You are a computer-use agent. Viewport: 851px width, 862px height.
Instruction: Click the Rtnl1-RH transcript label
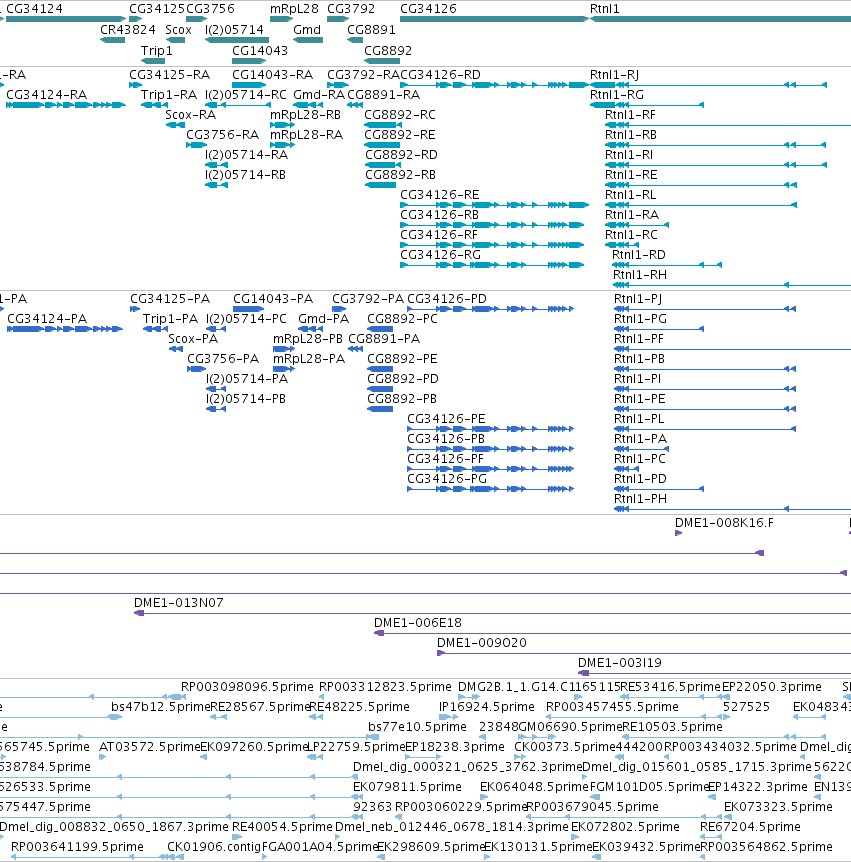tap(640, 274)
